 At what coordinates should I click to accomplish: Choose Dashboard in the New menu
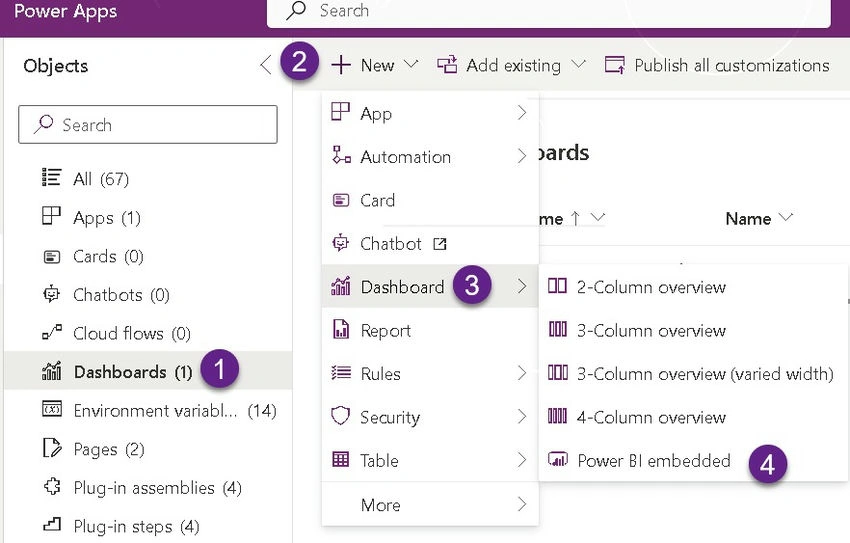tap(430, 286)
